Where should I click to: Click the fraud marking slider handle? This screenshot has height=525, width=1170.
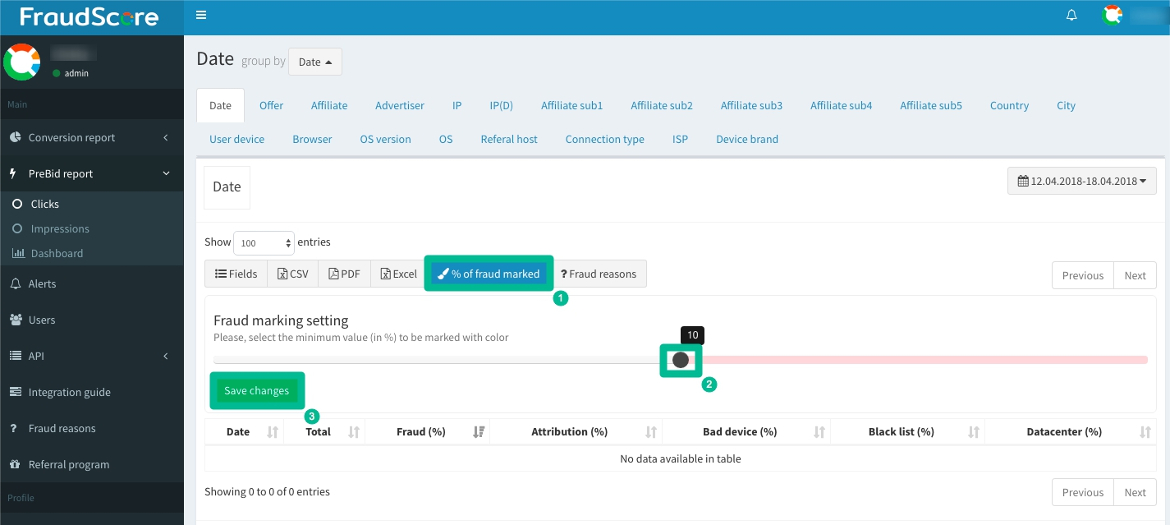pyautogui.click(x=680, y=360)
